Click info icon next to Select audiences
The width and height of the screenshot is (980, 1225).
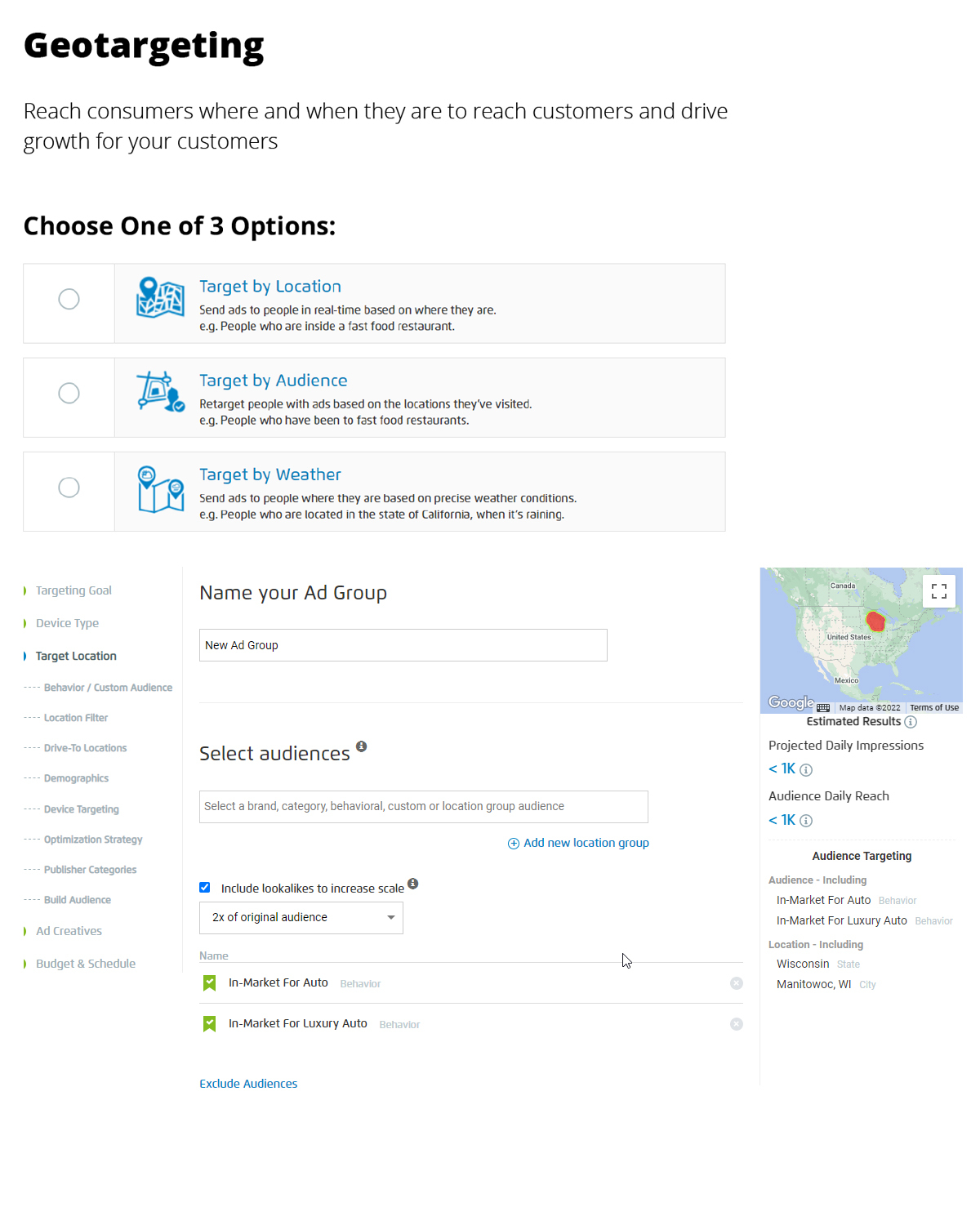click(x=361, y=746)
